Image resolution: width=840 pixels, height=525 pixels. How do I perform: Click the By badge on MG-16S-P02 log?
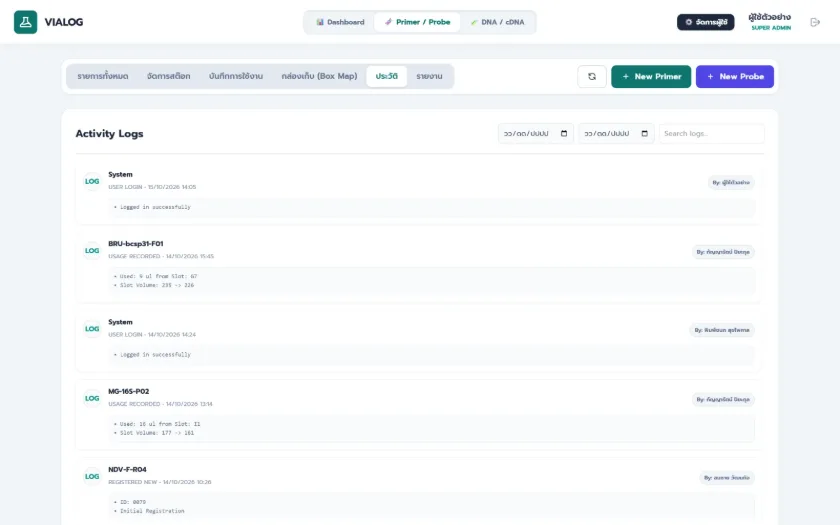click(723, 400)
